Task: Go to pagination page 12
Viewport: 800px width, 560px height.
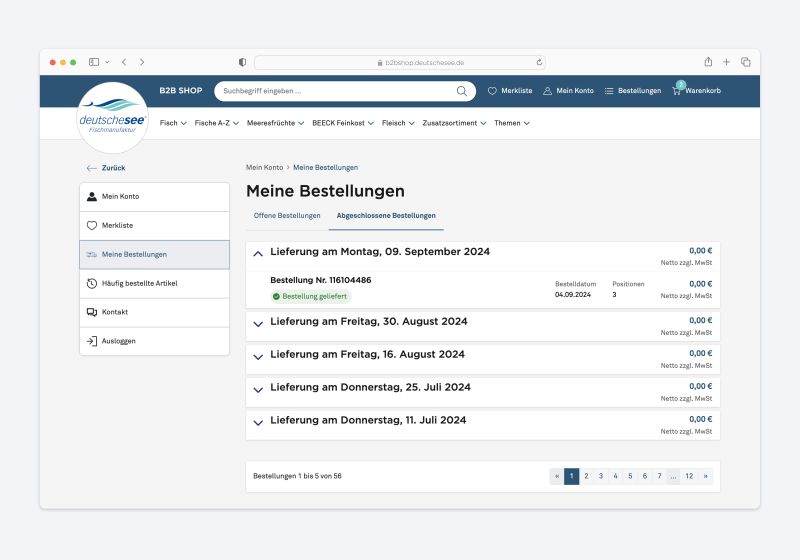Action: click(x=689, y=476)
